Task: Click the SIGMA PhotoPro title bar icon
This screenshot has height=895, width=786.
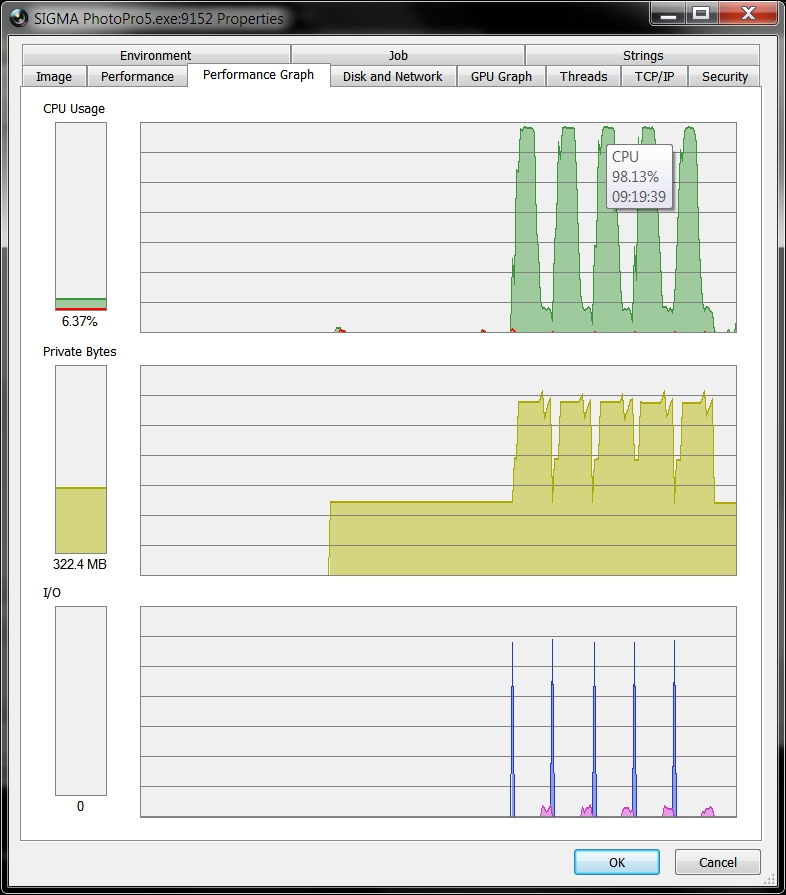Action: pos(19,18)
